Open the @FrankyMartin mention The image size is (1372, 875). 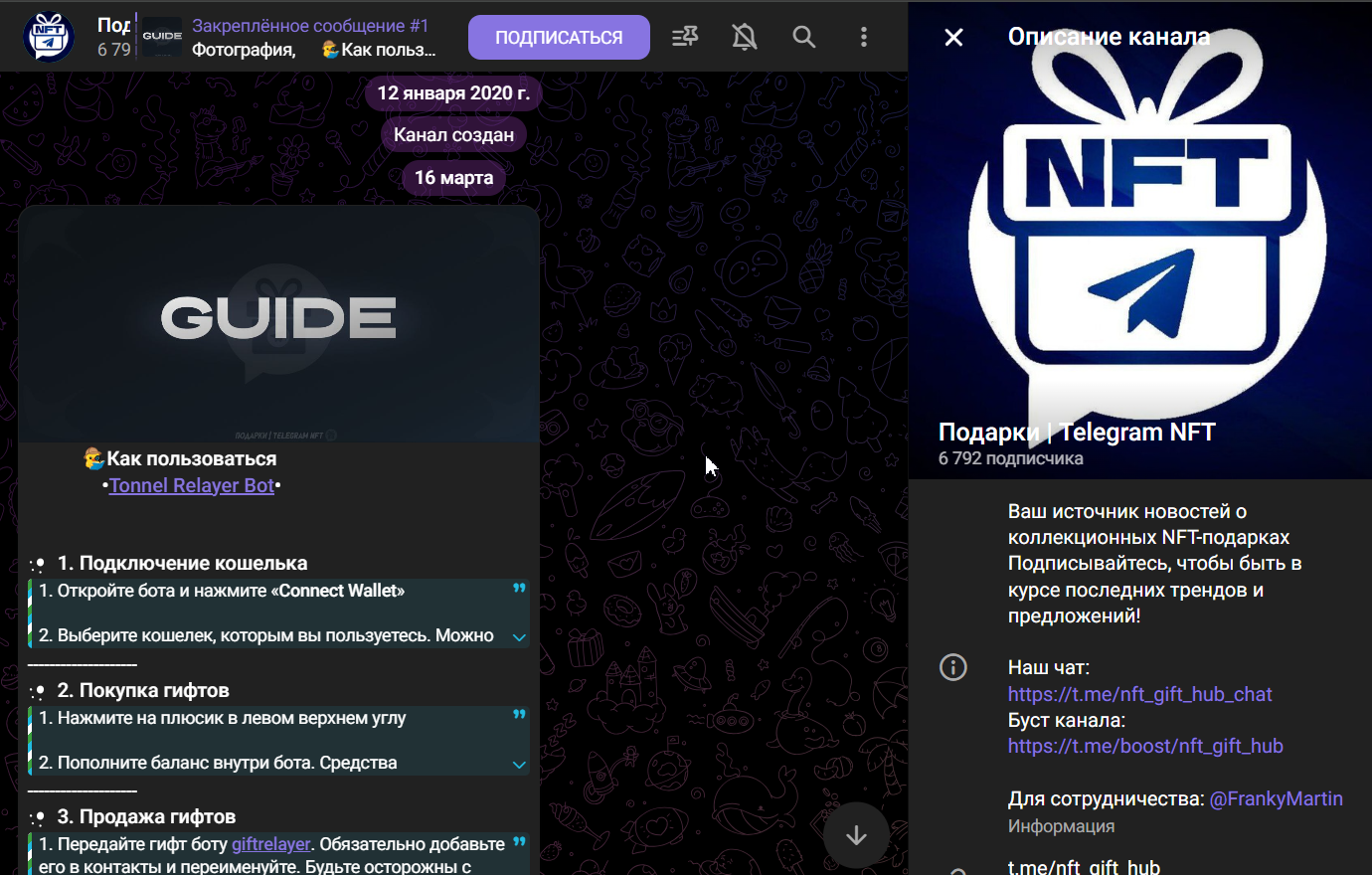pos(1276,798)
